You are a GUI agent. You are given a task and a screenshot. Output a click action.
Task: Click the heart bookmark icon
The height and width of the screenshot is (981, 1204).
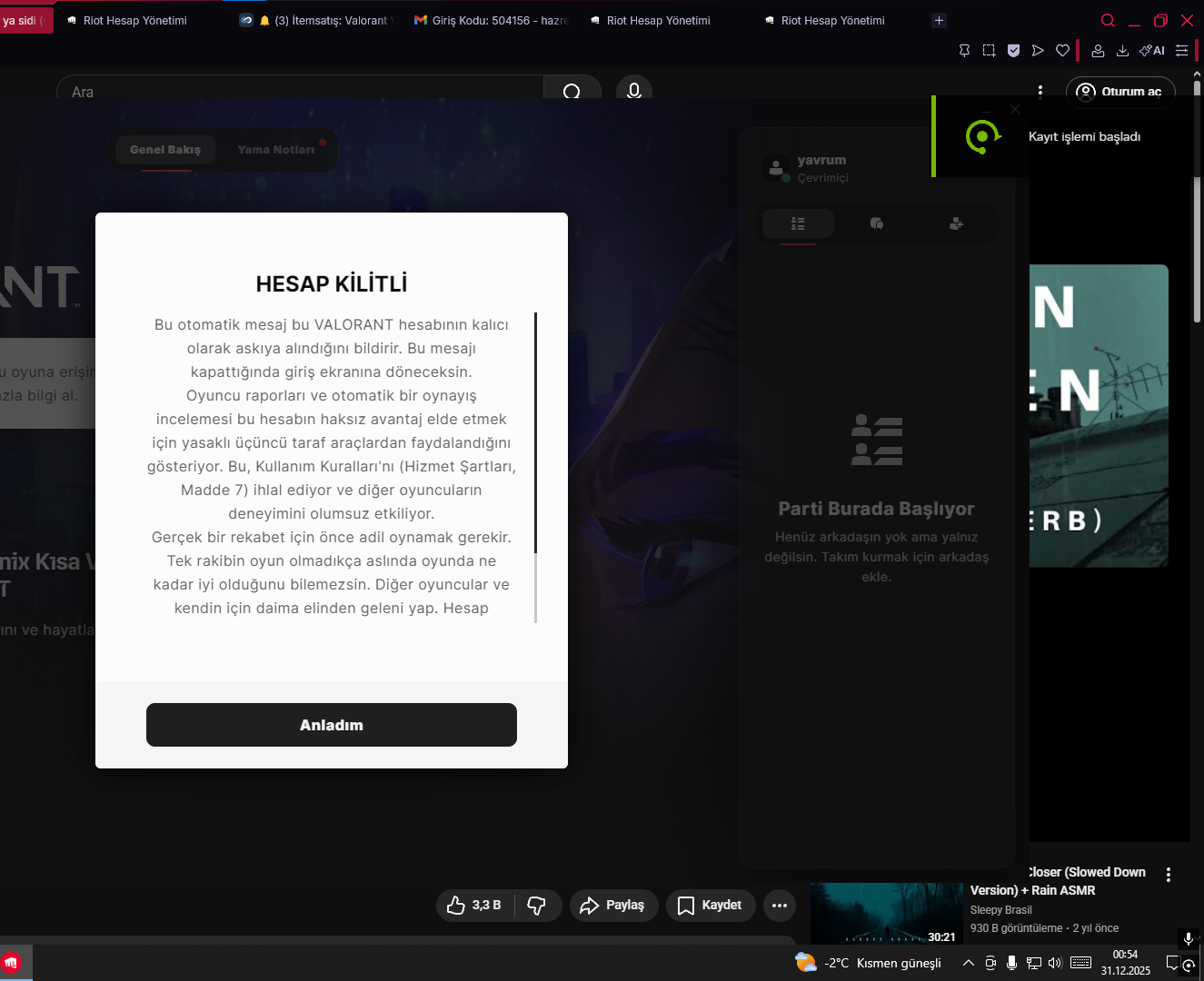1062,51
